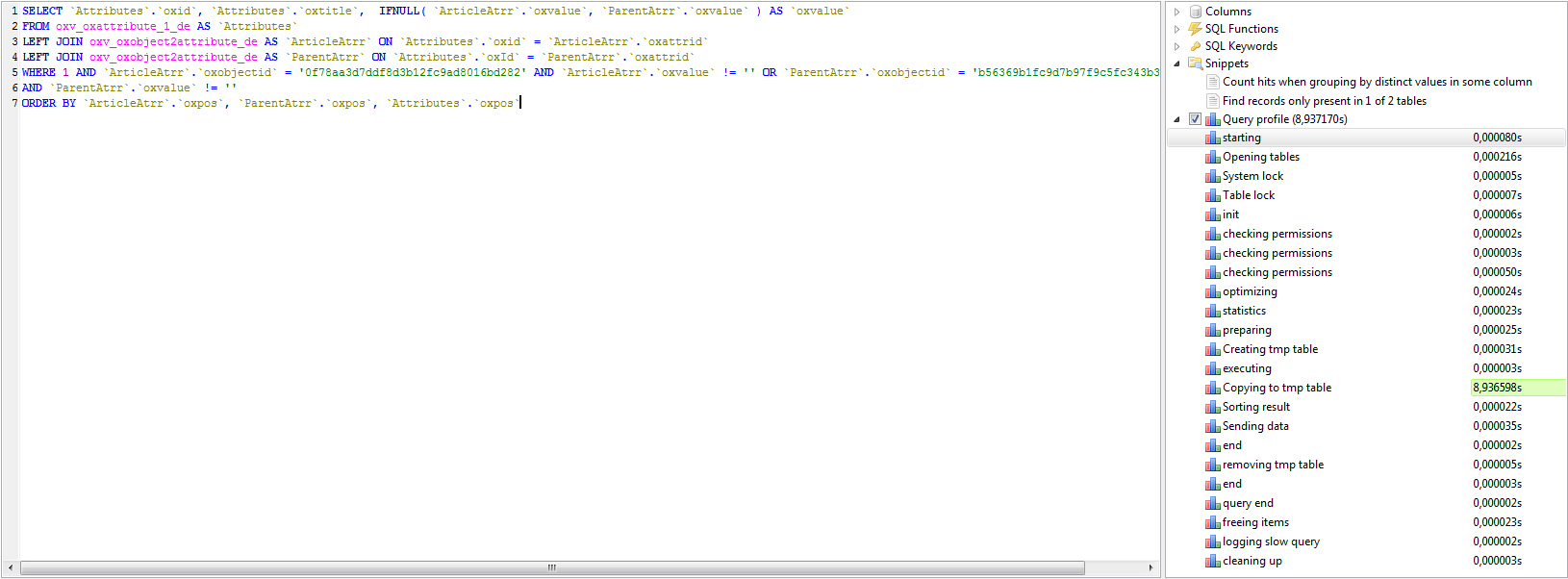Expand the SQL Functions node arrow

[1176, 29]
